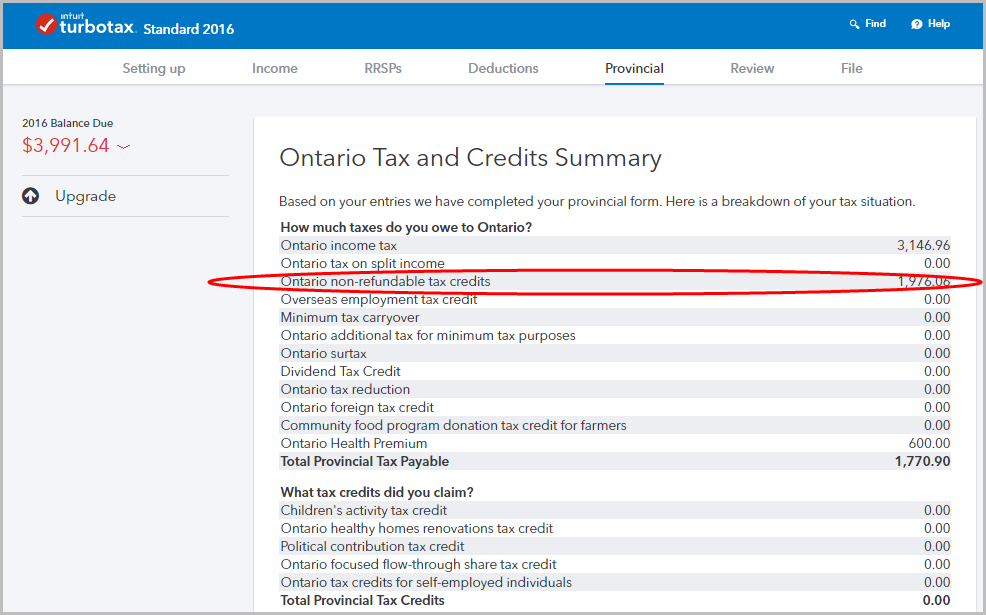This screenshot has height=615, width=986.
Task: Click the Upgrade link in sidebar
Action: tap(86, 196)
